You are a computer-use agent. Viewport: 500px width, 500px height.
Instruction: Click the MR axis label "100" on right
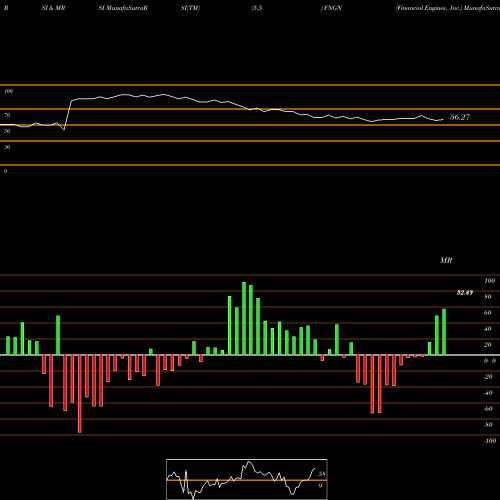[x=489, y=281]
